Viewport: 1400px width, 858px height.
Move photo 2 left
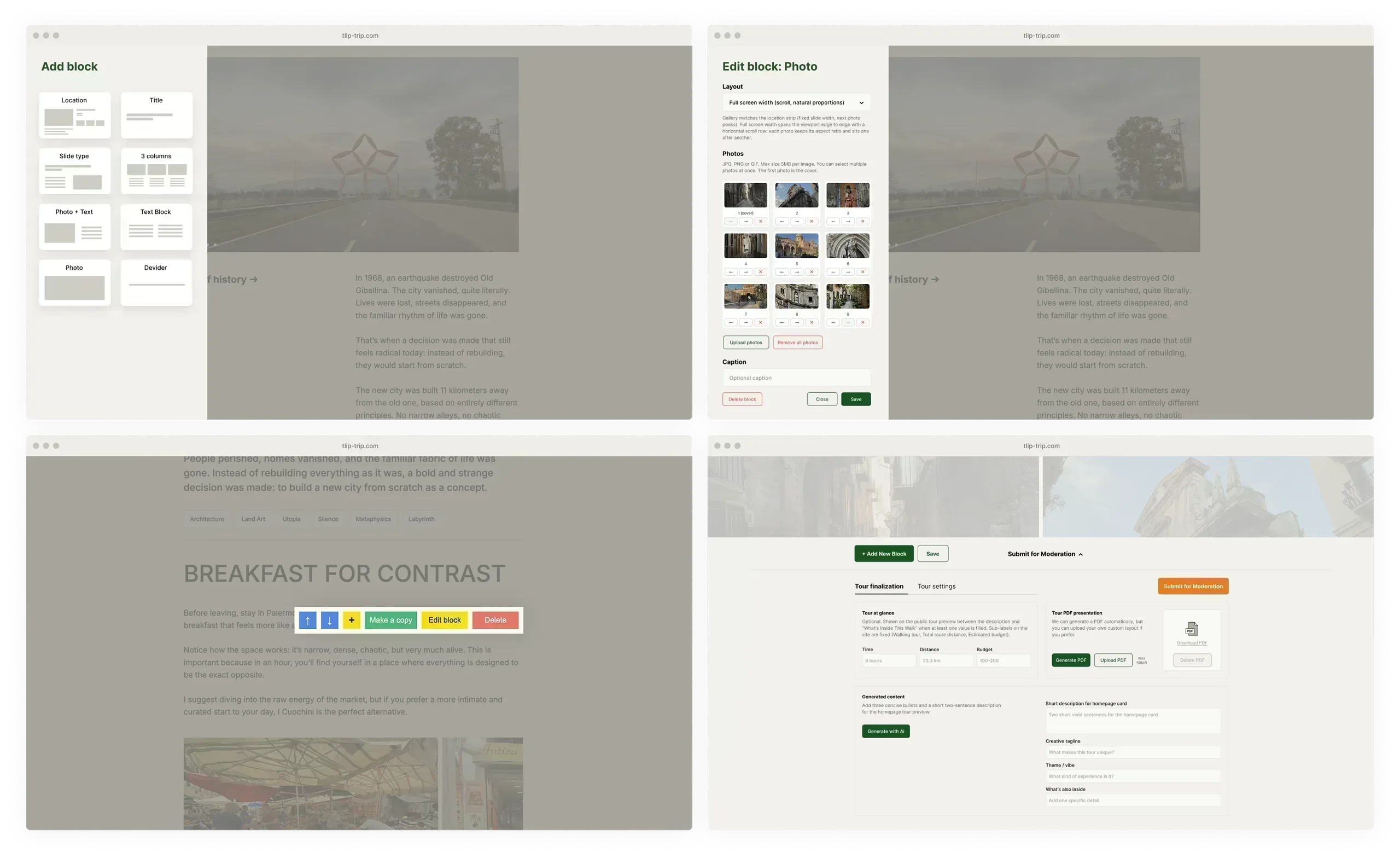click(782, 221)
